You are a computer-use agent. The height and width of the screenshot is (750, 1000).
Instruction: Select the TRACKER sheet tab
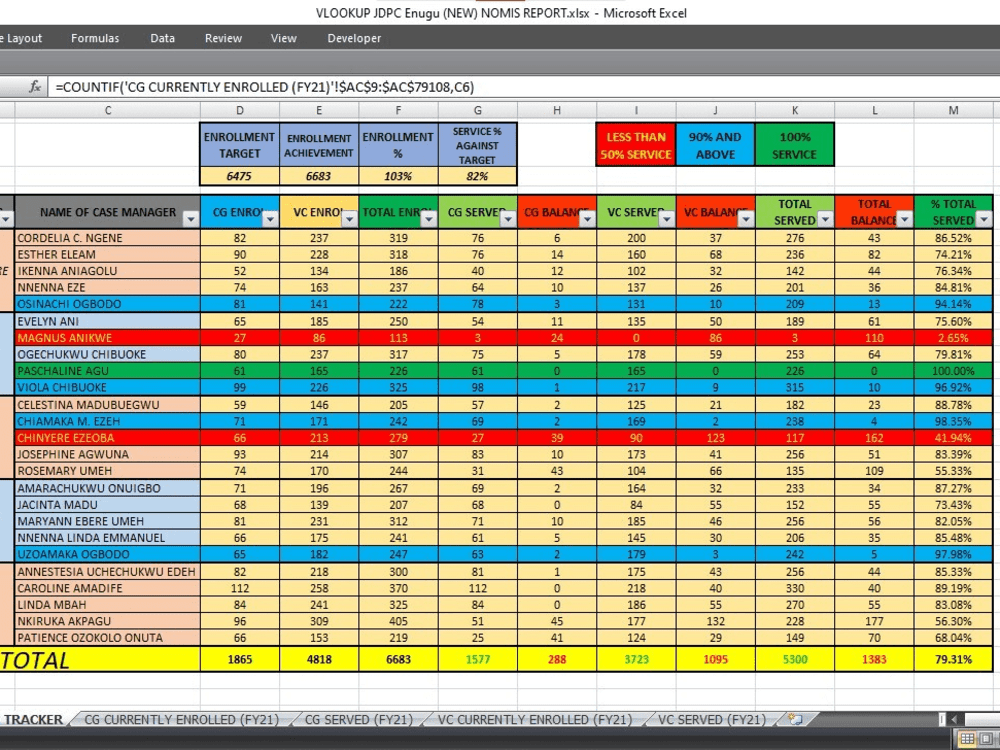pyautogui.click(x=35, y=718)
